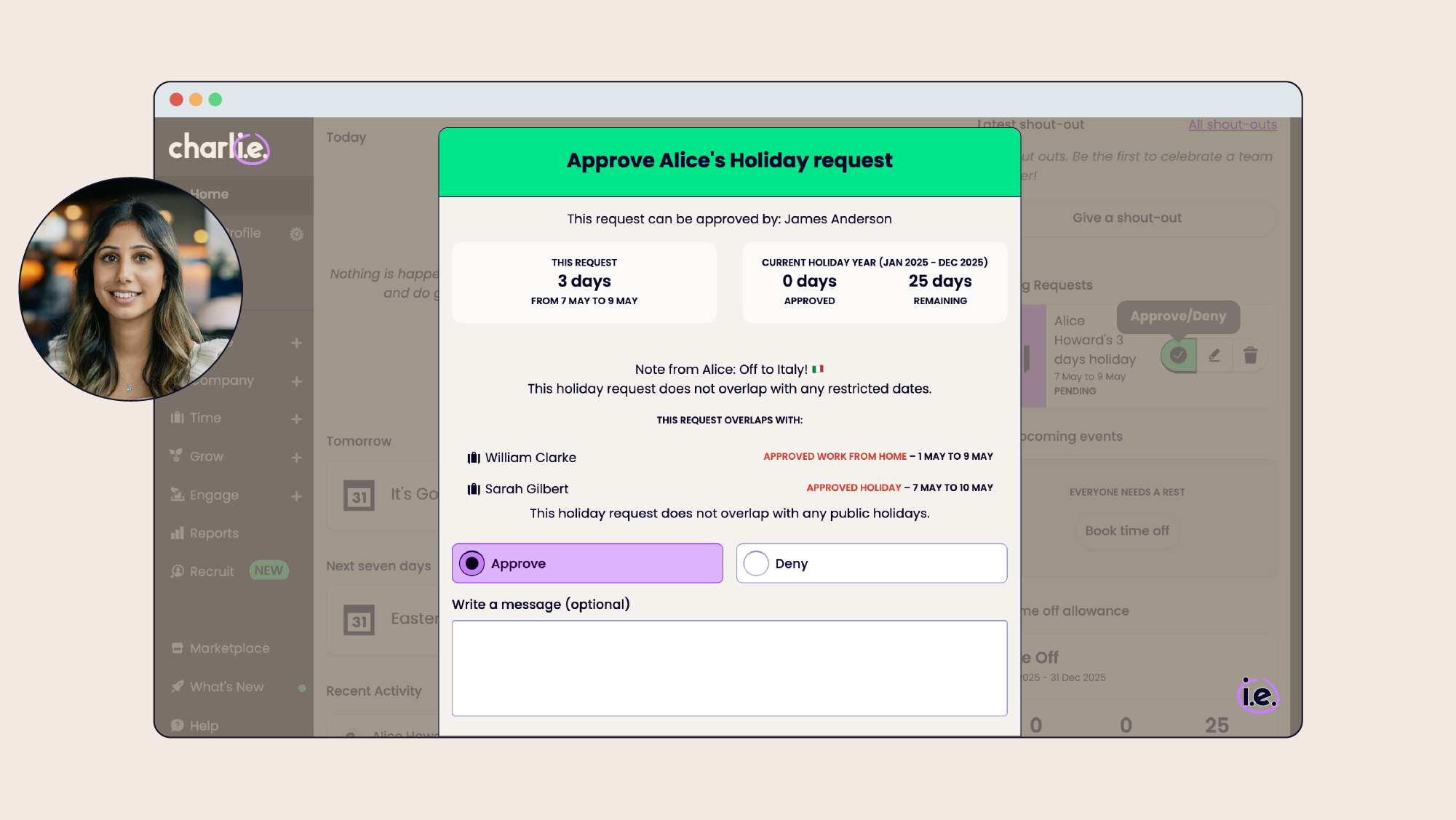Open the Reports menu item
Viewport: 1456px width, 820px height.
[x=213, y=533]
